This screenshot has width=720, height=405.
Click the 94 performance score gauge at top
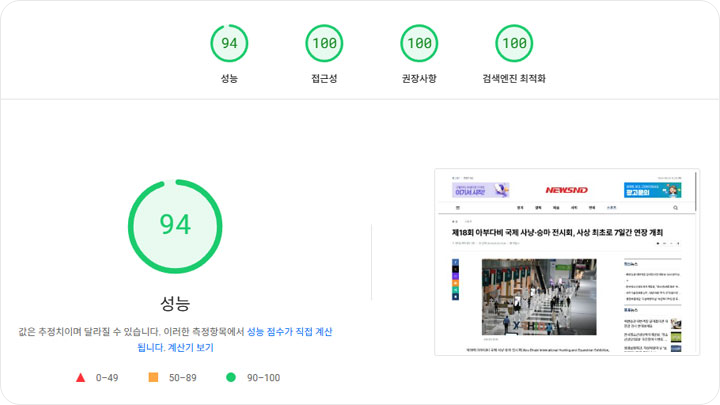point(229,43)
